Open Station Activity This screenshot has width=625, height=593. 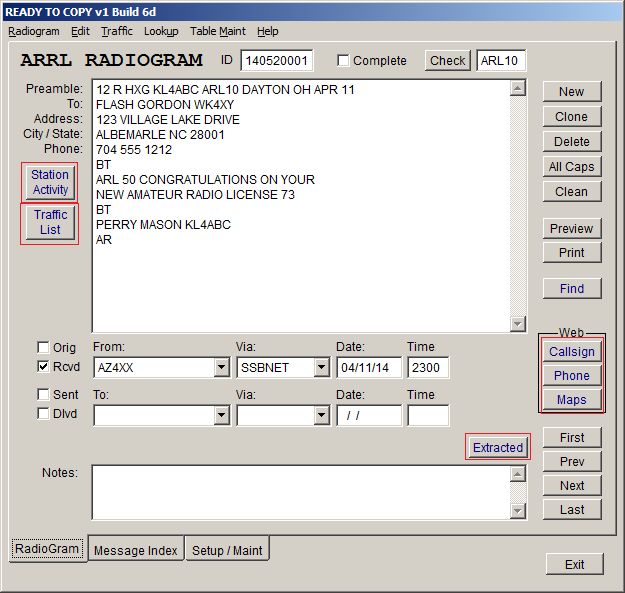(50, 182)
